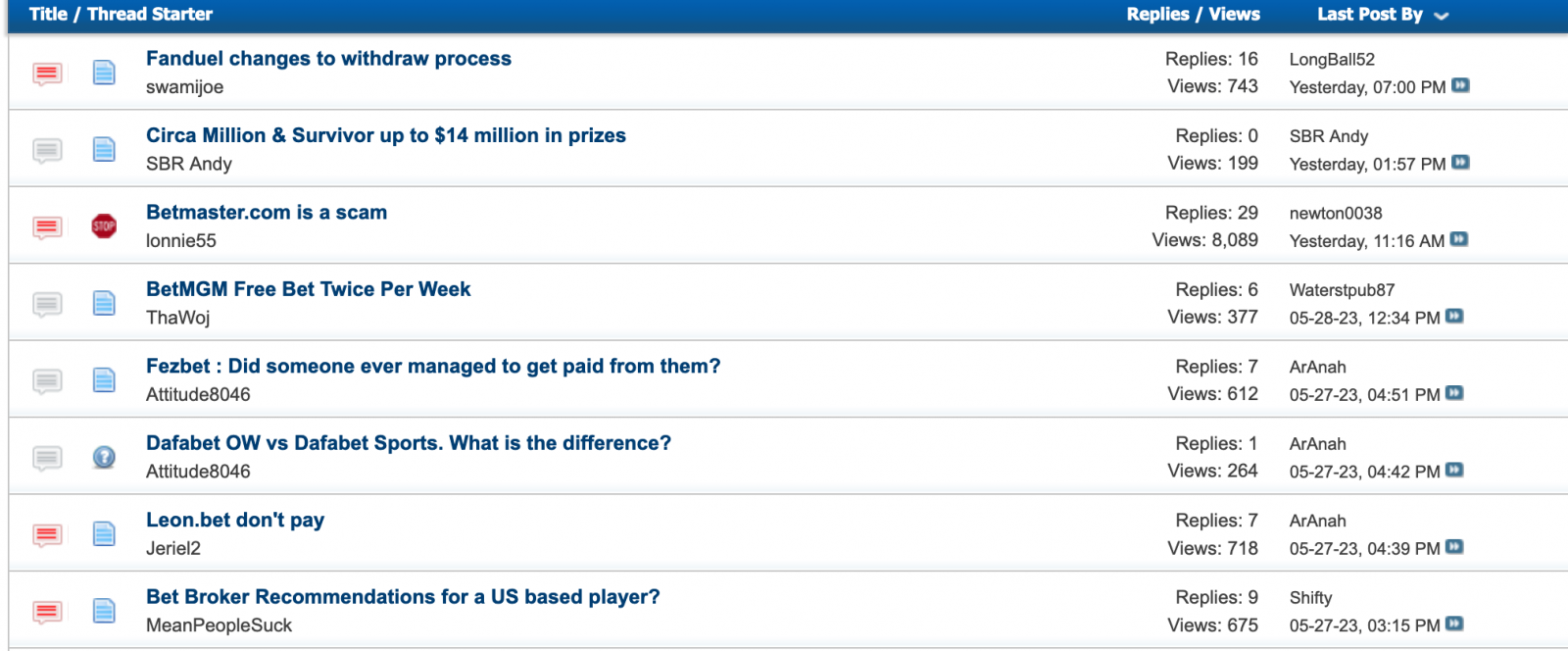Go to last post arrow for SBR Andy
Screen dimensions: 1568x651
(x=1460, y=162)
